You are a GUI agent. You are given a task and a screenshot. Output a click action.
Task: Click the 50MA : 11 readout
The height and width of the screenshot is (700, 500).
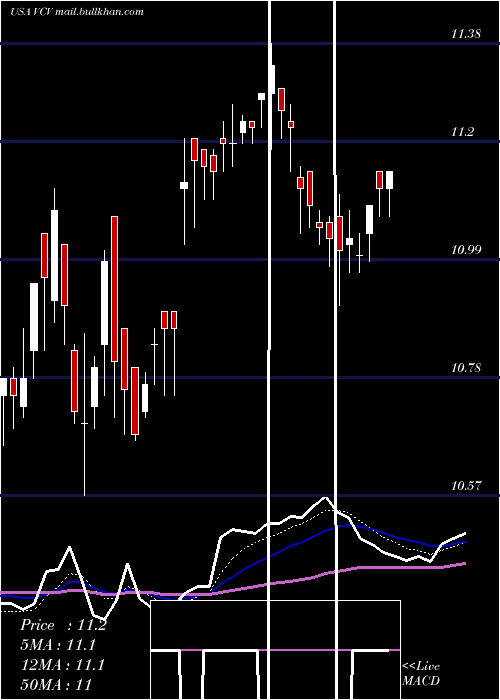tap(56, 684)
